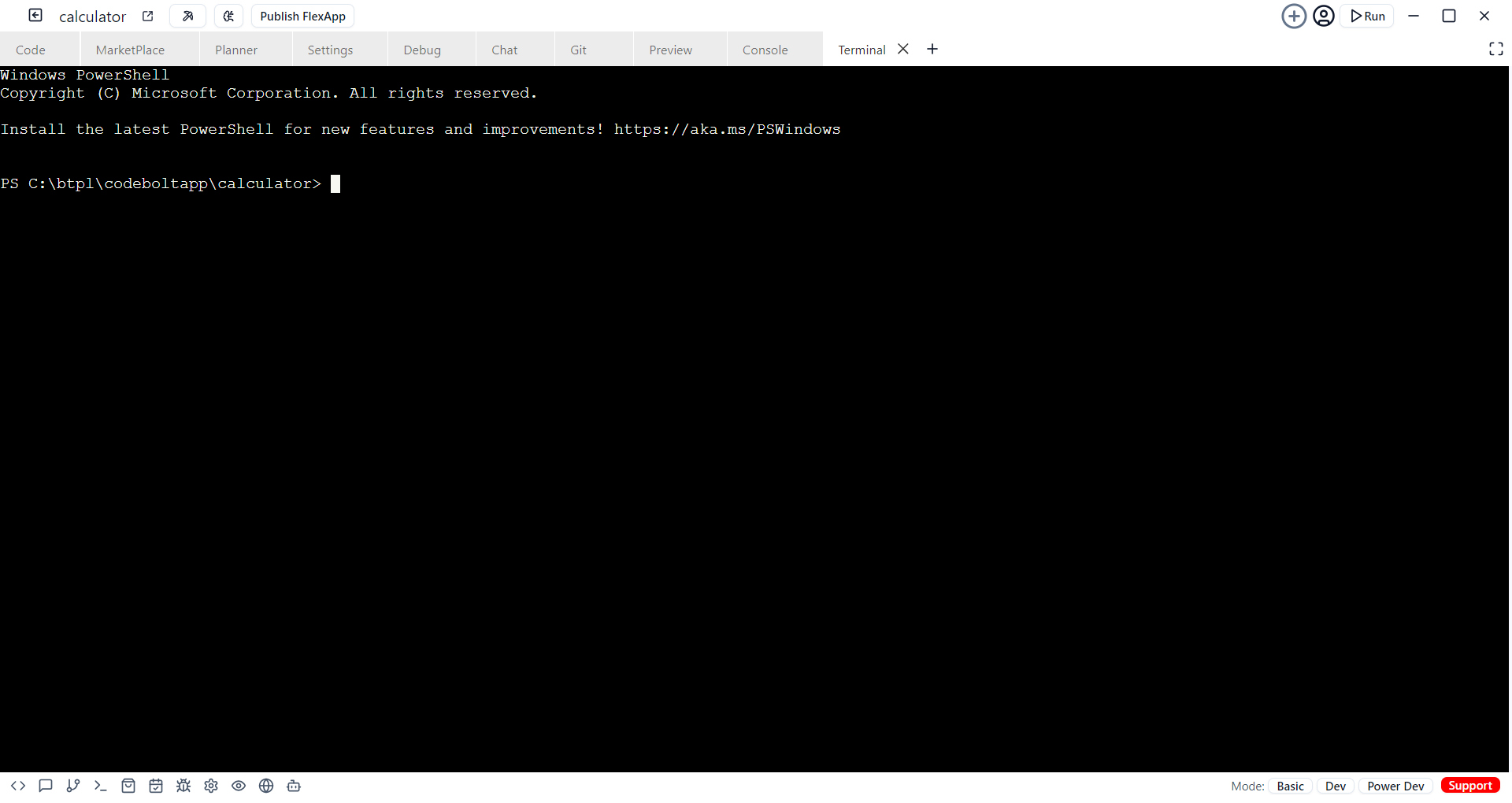Switch to the Code tab
This screenshot has width=1512, height=803.
[31, 50]
